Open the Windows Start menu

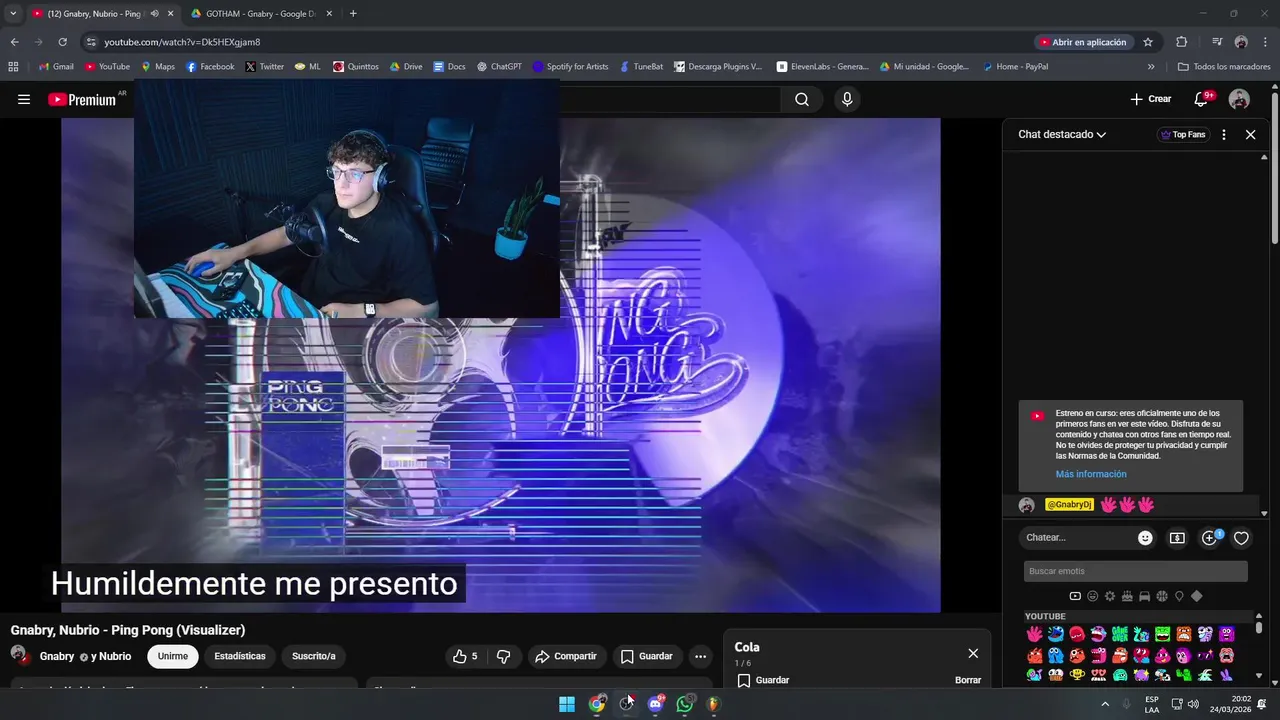(567, 704)
